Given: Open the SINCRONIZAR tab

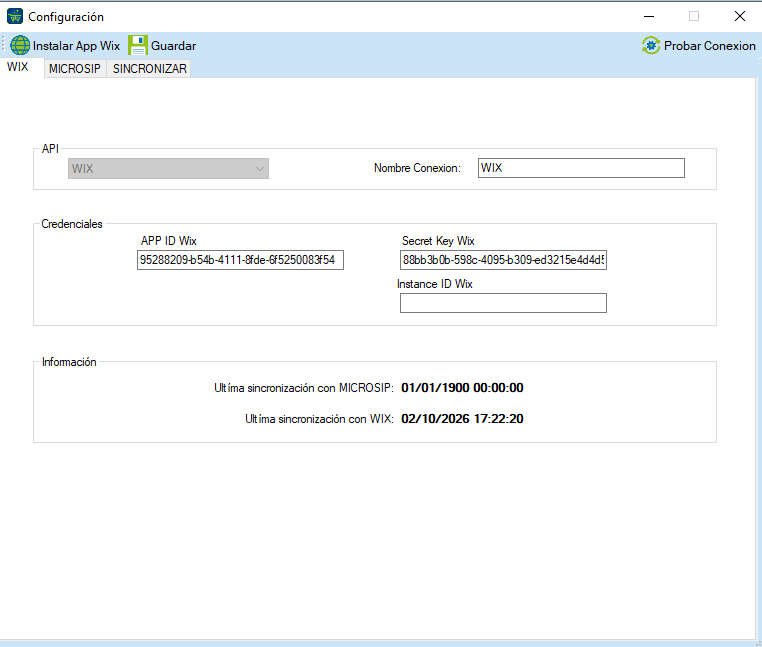Looking at the screenshot, I should (x=149, y=69).
